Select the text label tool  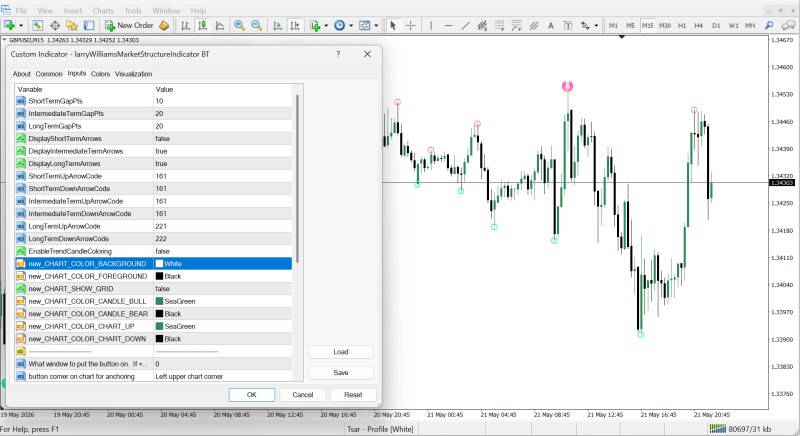pyautogui.click(x=567, y=25)
